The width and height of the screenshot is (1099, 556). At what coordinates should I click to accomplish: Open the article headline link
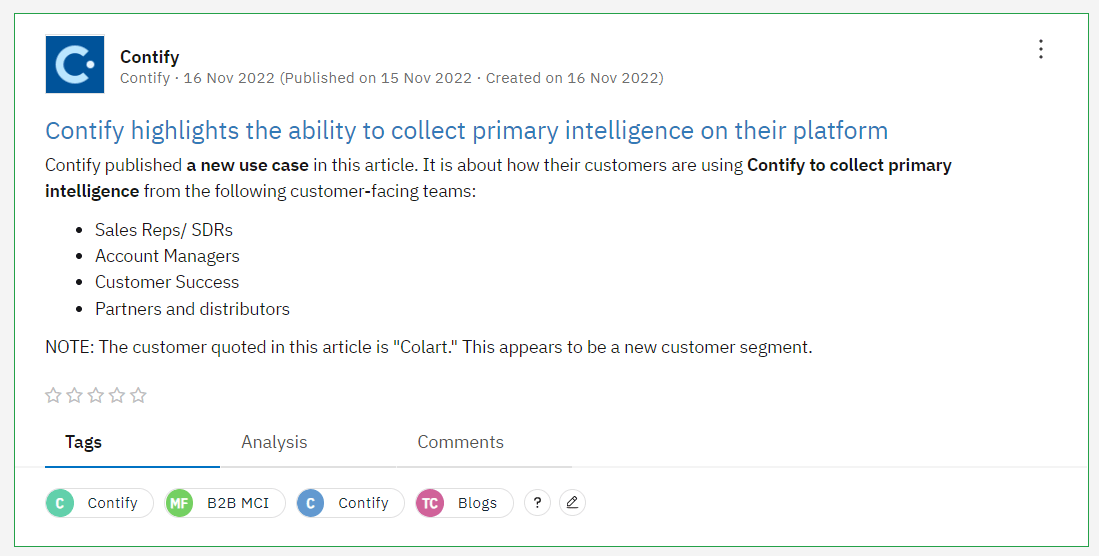(x=466, y=130)
